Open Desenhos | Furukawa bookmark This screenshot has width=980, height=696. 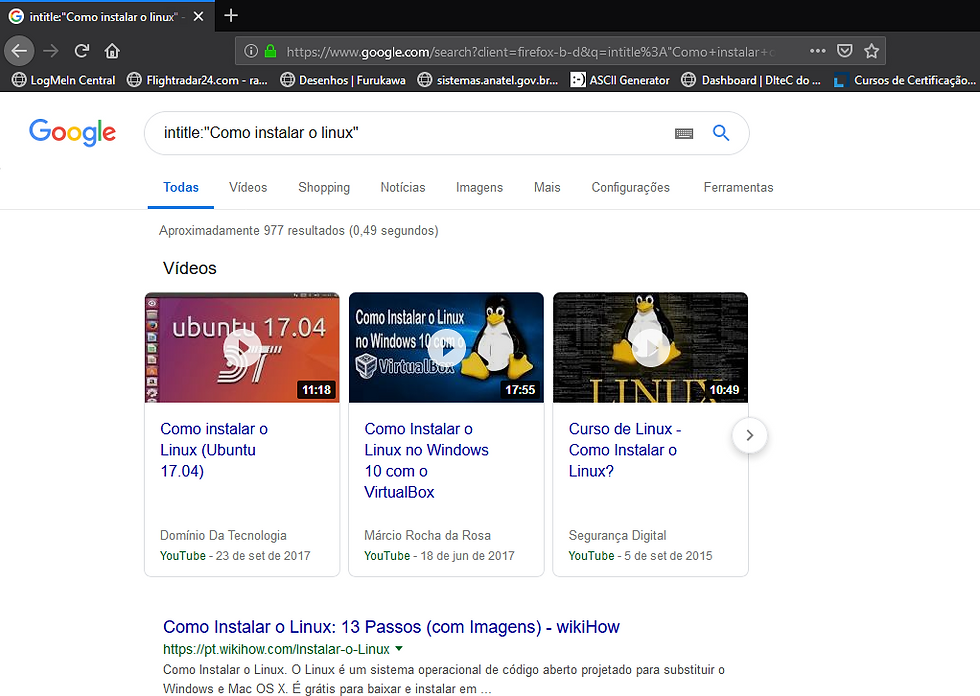tap(342, 80)
